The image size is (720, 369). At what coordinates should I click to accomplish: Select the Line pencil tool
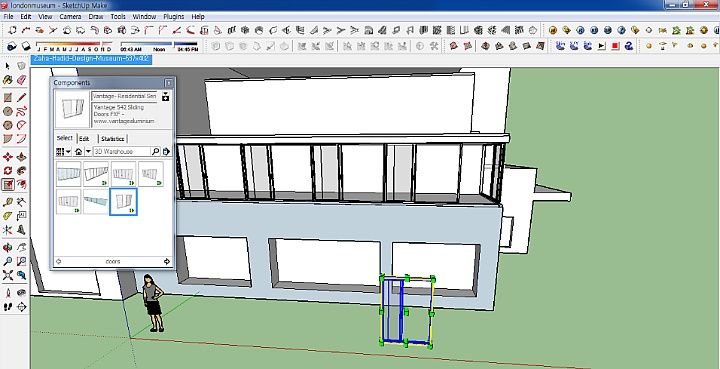coord(22,97)
